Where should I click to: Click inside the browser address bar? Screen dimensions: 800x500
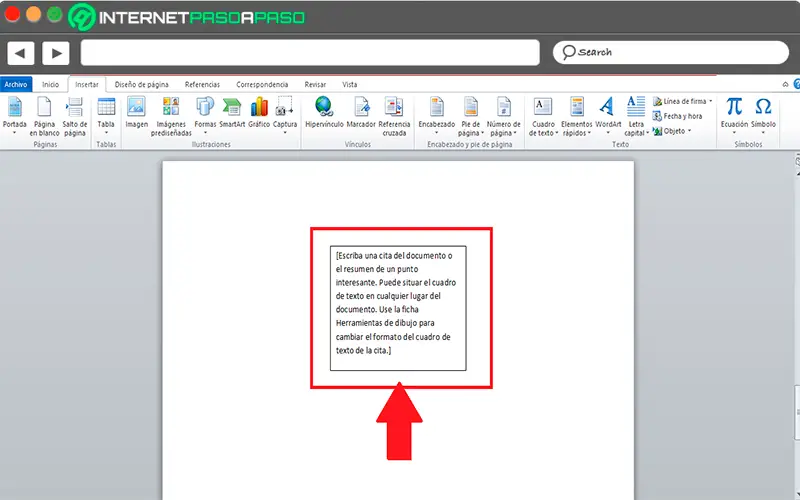click(x=310, y=53)
